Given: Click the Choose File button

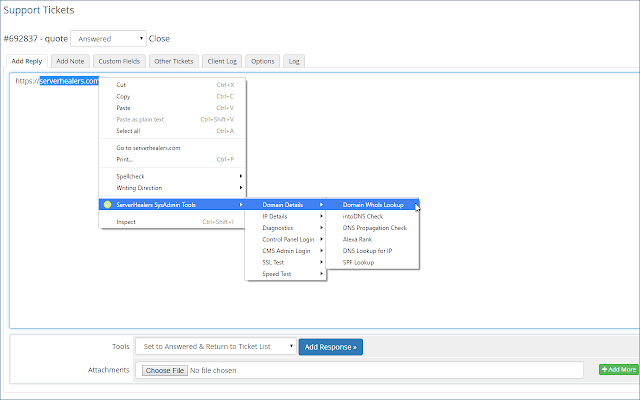Looking at the screenshot, I should point(165,370).
